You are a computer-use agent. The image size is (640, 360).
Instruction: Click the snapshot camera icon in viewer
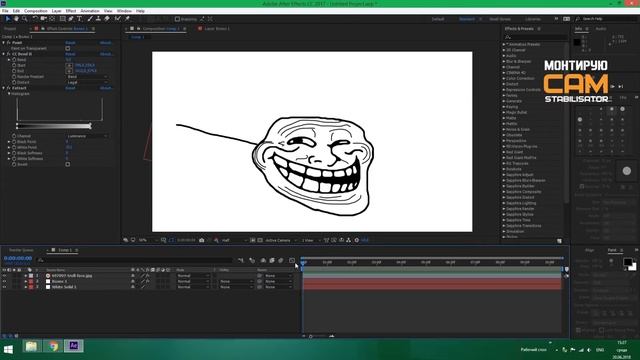tap(202, 240)
